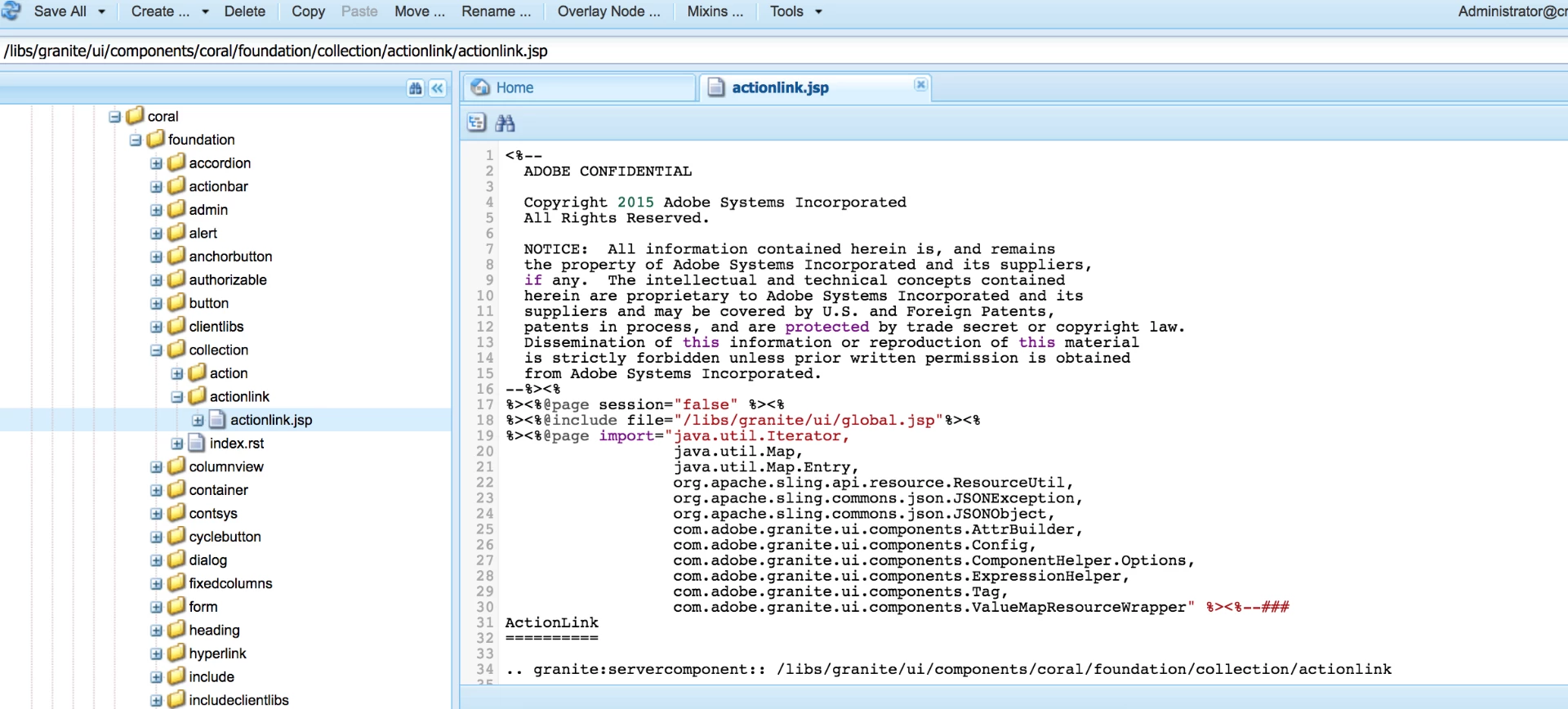Click the action folder icon

(197, 373)
